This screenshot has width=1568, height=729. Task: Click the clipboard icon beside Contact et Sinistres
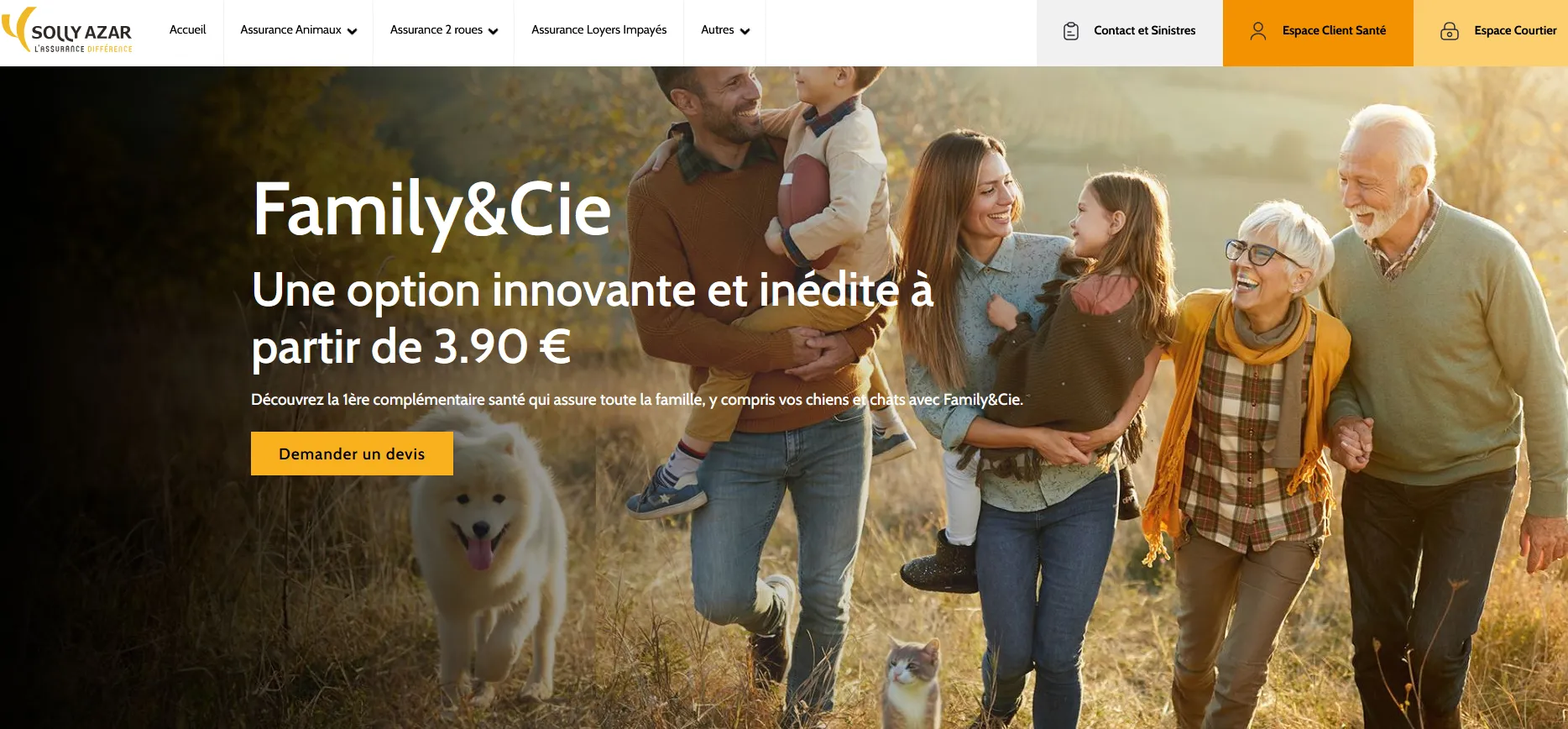click(1071, 31)
